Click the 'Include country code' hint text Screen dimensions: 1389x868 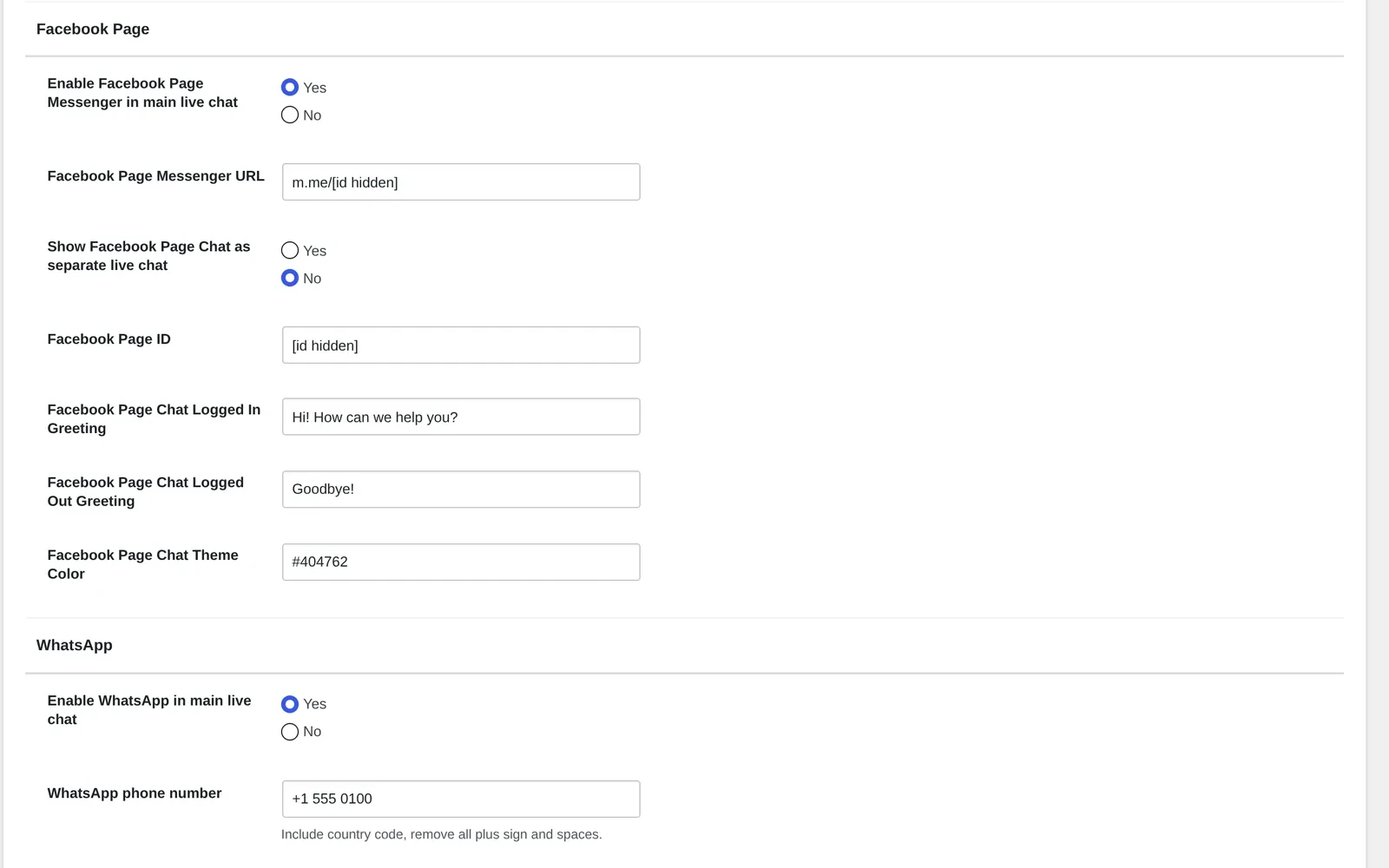[442, 835]
